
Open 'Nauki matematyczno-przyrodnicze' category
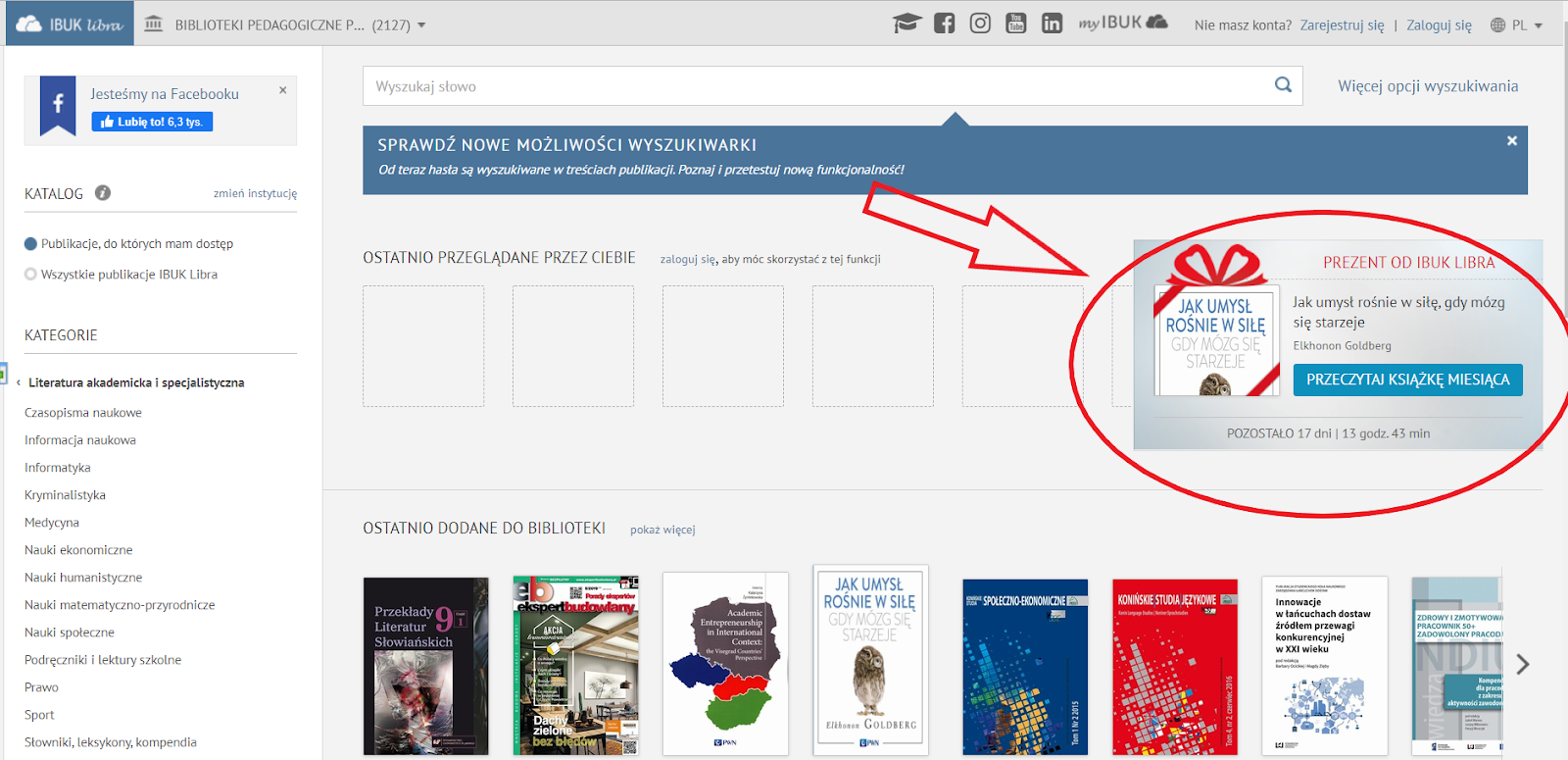pos(120,605)
